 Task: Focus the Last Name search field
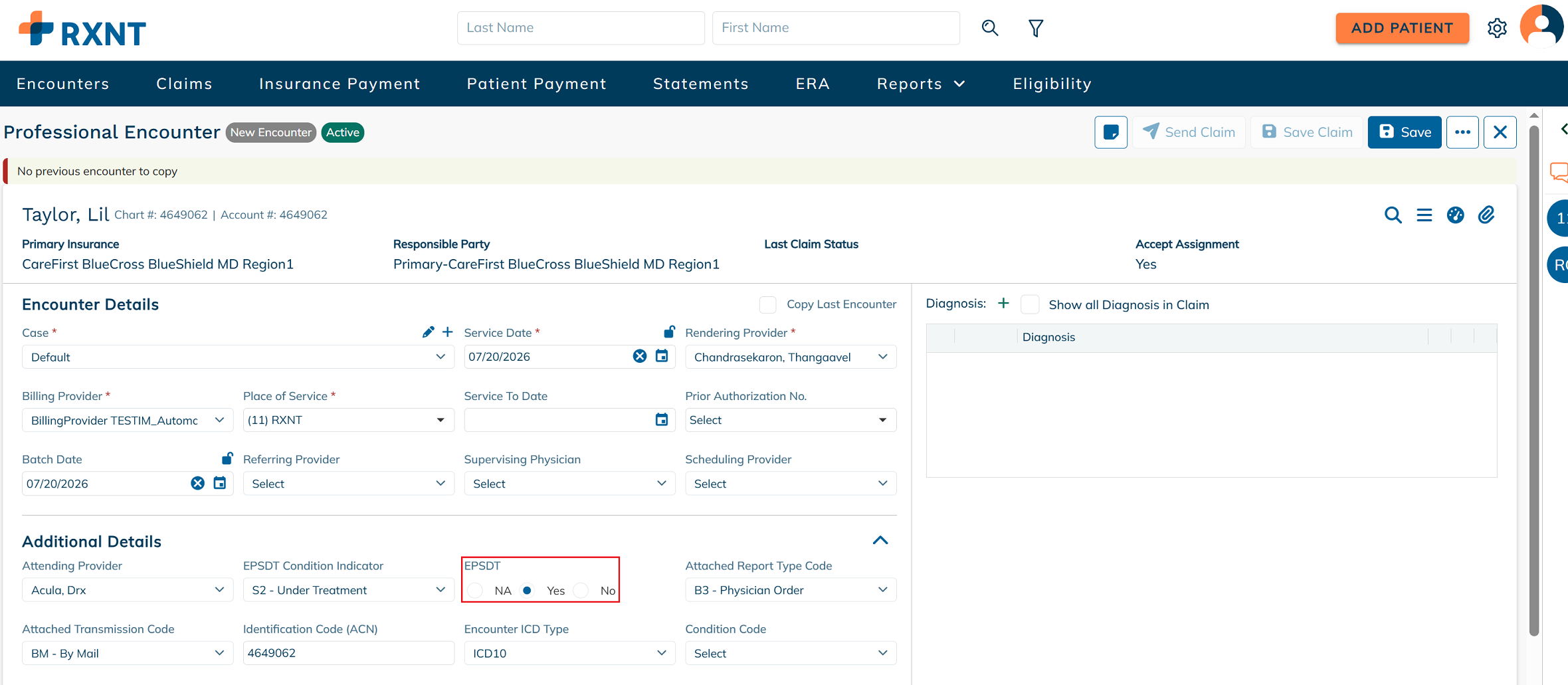click(x=581, y=28)
